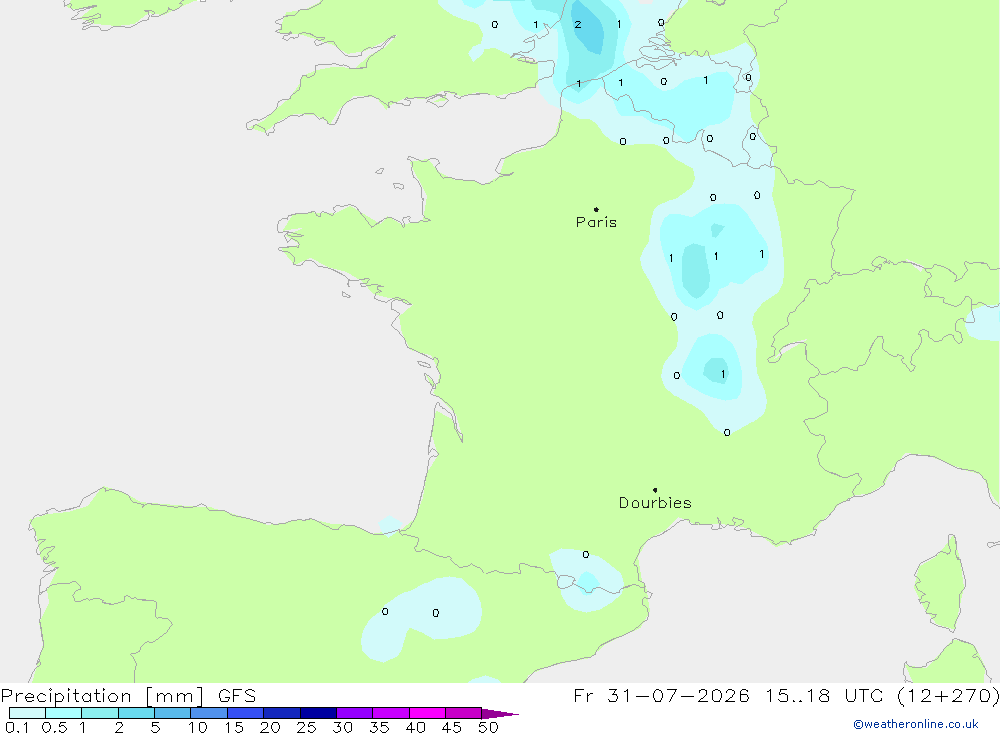This screenshot has width=1000, height=733.
Task: Select the 30 mm purple legend swatch
Action: click(x=355, y=713)
